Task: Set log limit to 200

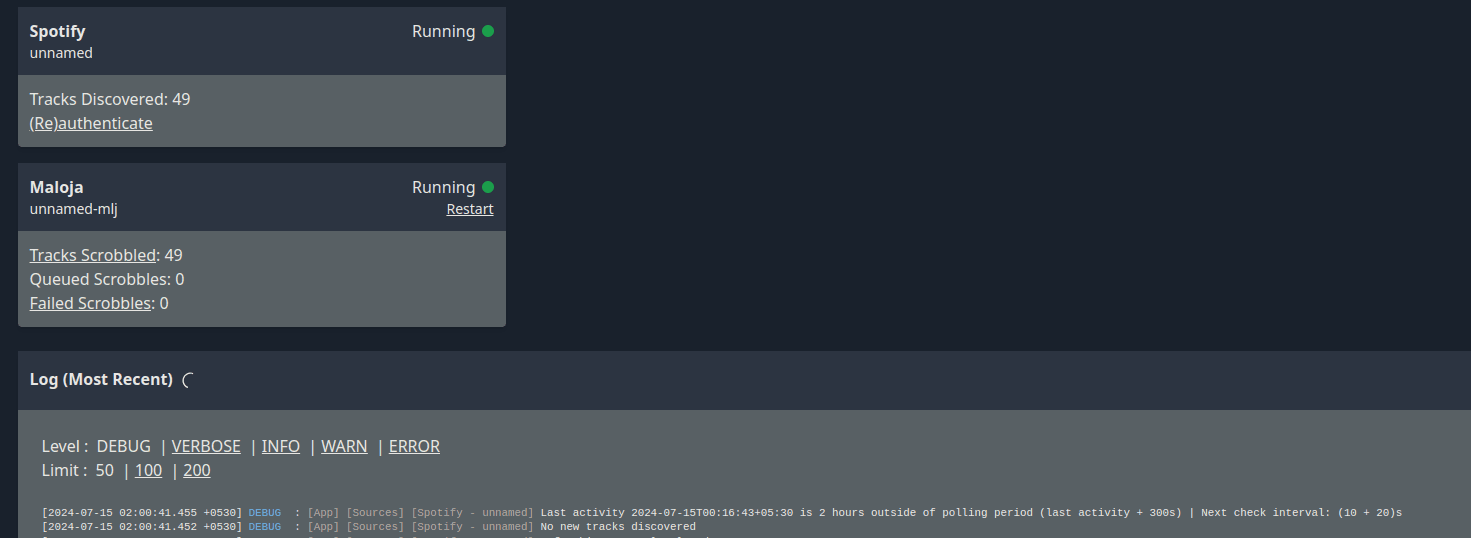Action: [x=197, y=470]
